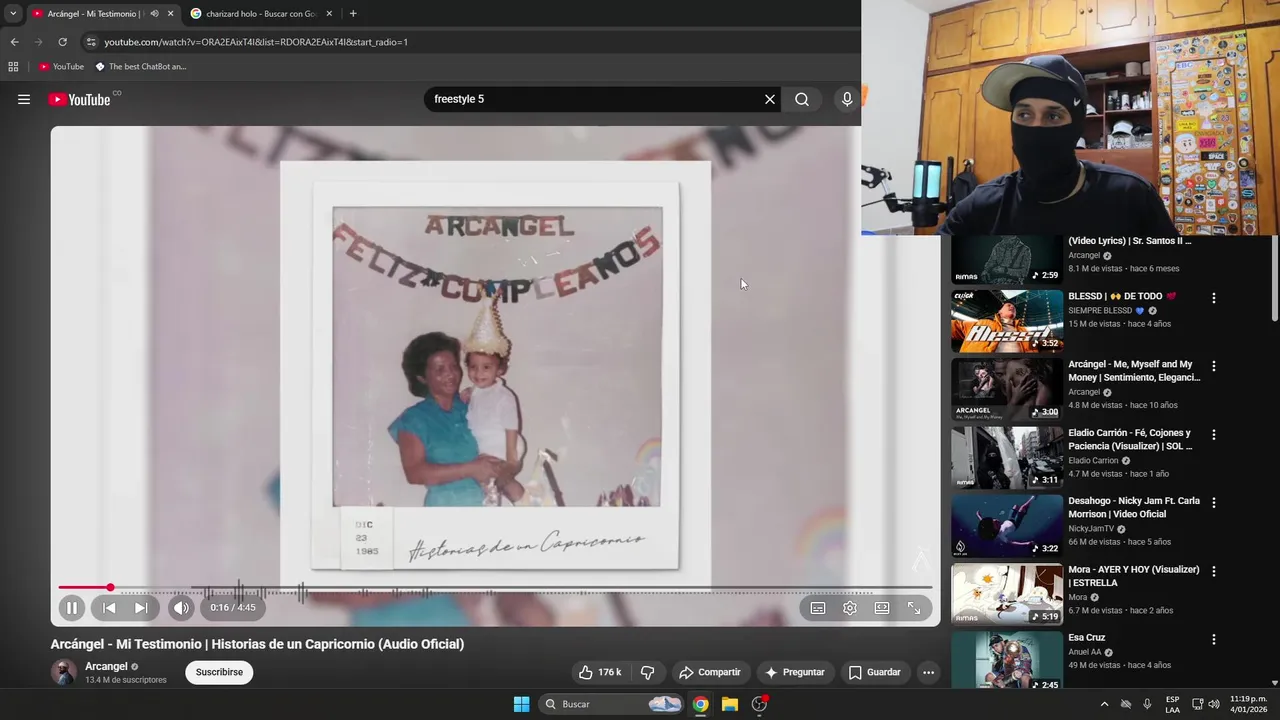
Task: Open Chrome tab search dropdown arrow
Action: tap(13, 14)
